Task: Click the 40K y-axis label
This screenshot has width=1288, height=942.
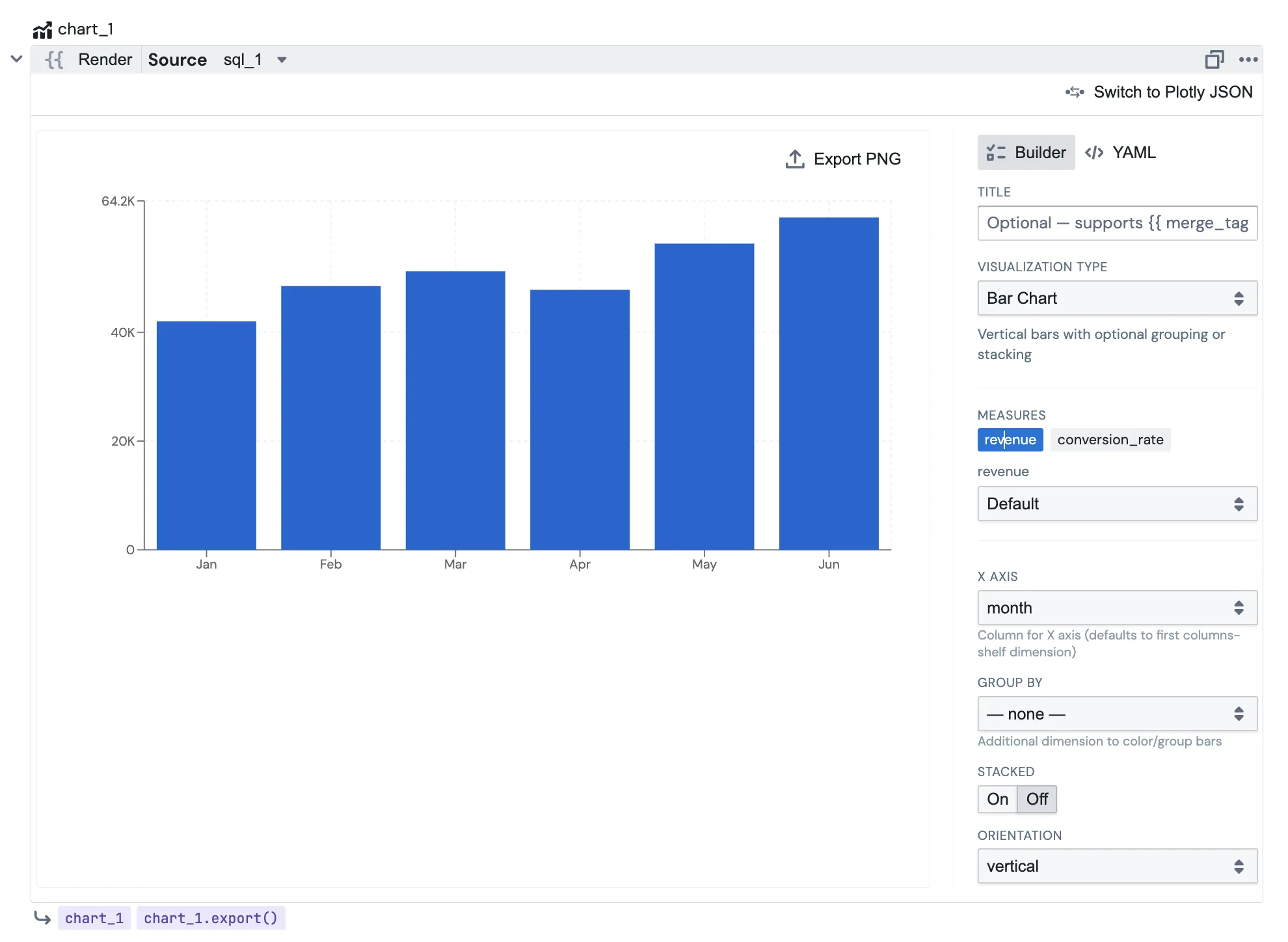Action: [x=122, y=332]
